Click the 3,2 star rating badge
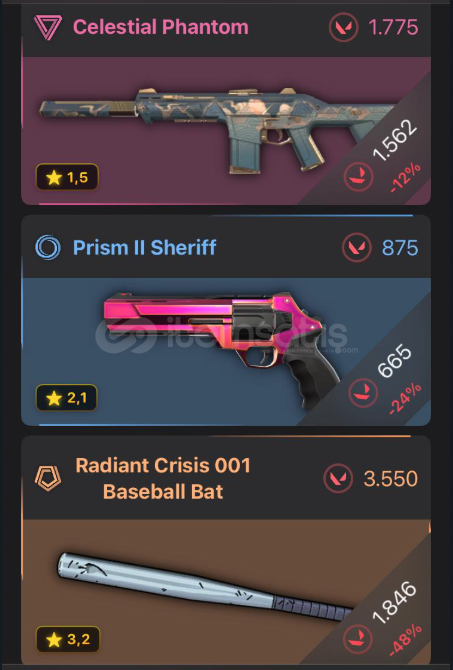The image size is (453, 670). (68, 639)
